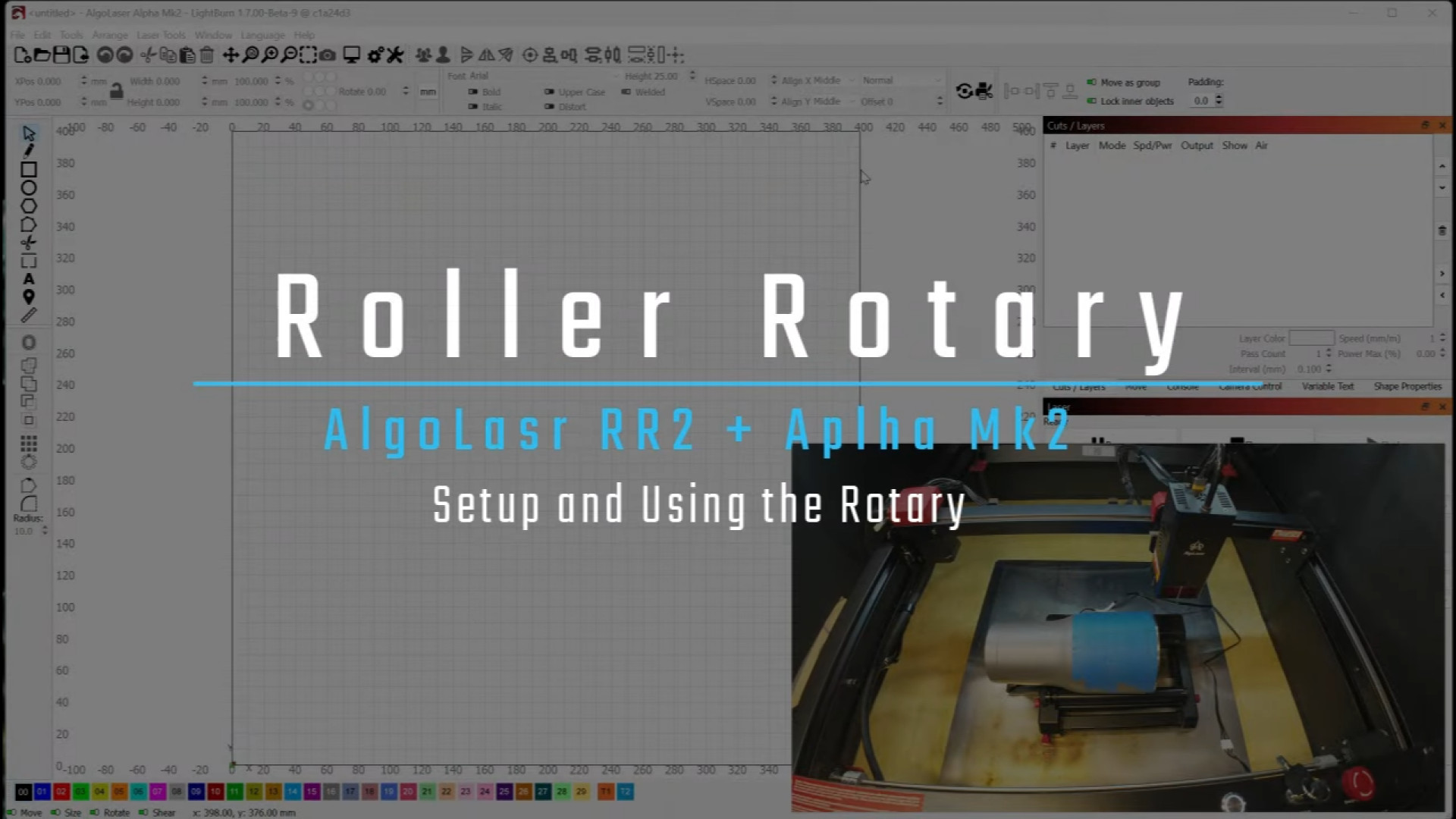Activate the Pan/Move view cross-arrows icon
The width and height of the screenshot is (1456, 819).
click(x=231, y=55)
